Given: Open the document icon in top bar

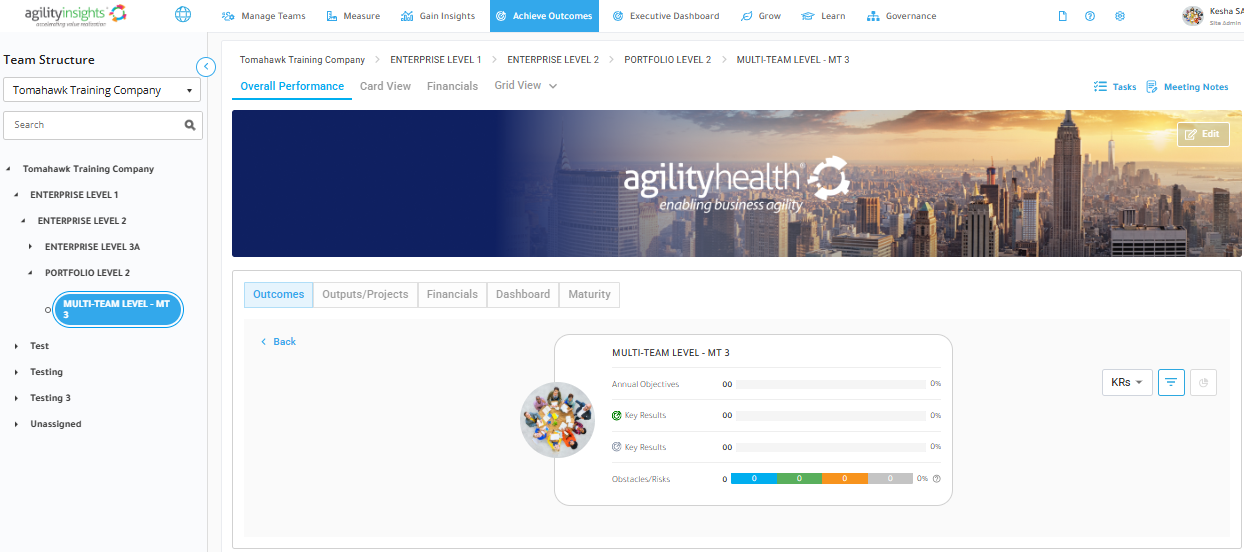Looking at the screenshot, I should pos(1062,16).
